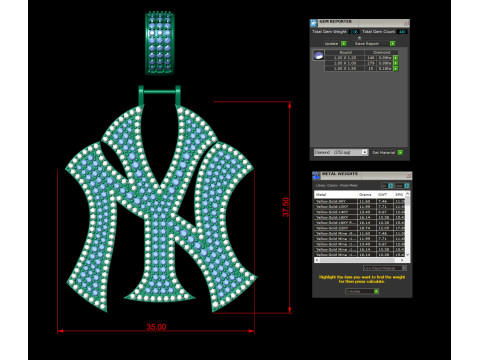Click the right arrow of horizontal scrollbar
The height and width of the screenshot is (360, 480).
(402, 260)
